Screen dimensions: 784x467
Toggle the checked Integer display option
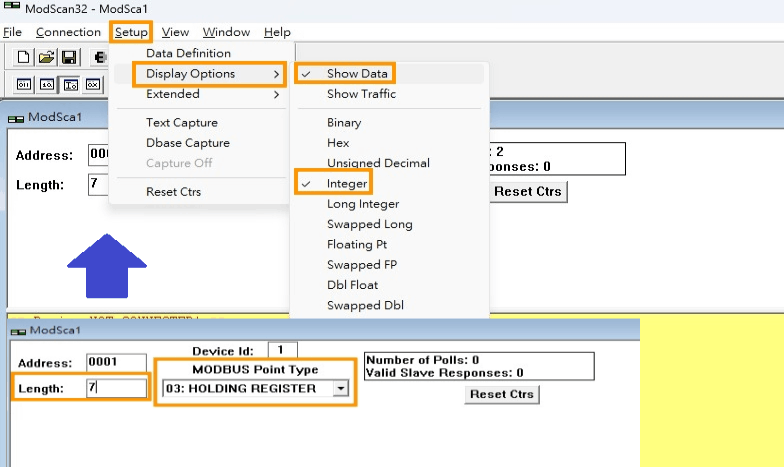coord(347,184)
